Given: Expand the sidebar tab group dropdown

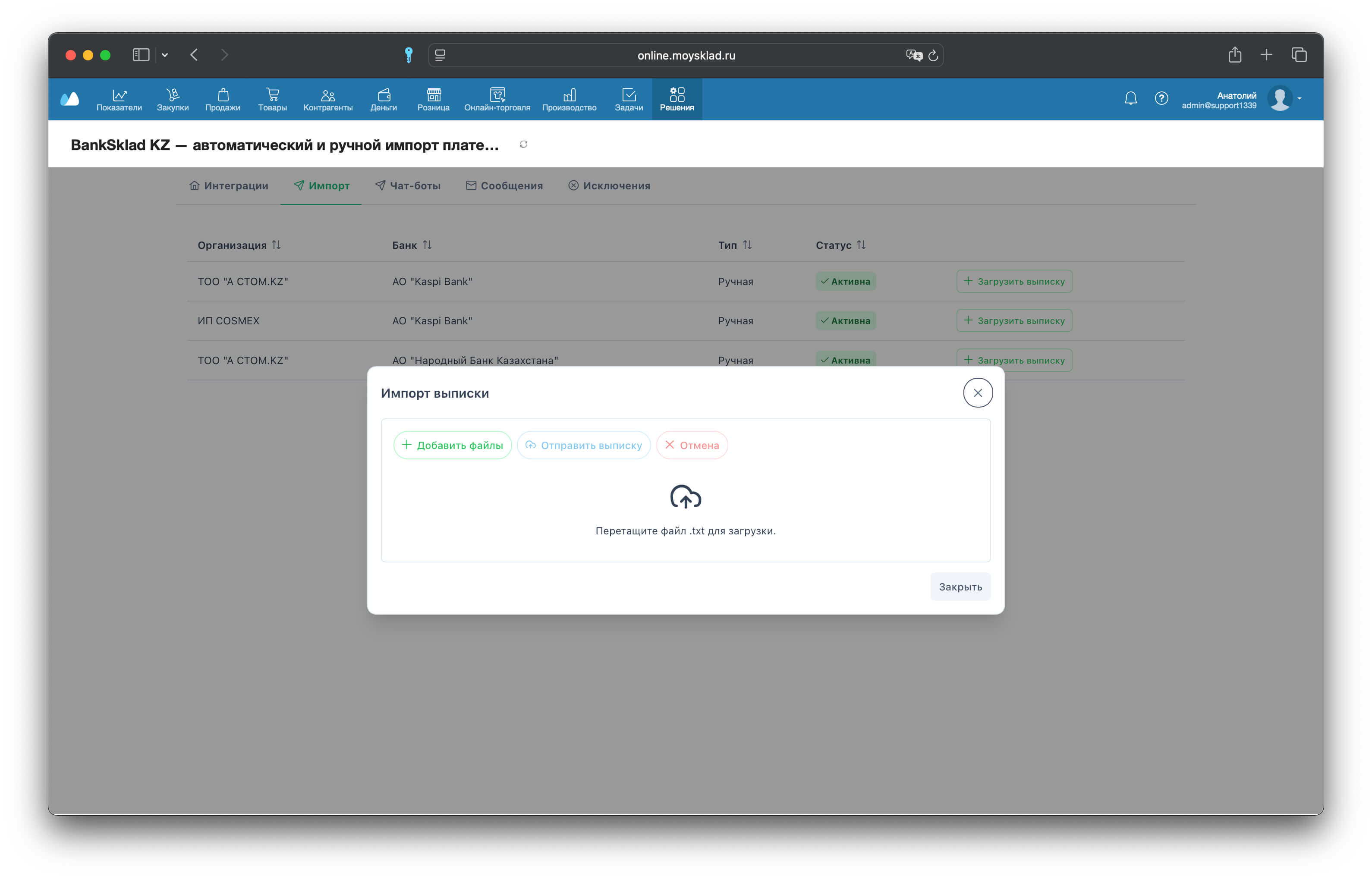Looking at the screenshot, I should (165, 55).
